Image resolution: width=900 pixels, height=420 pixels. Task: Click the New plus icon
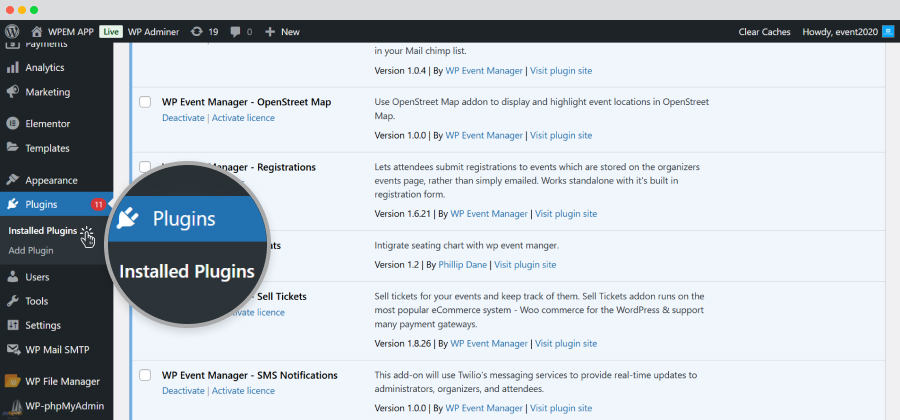coord(270,32)
